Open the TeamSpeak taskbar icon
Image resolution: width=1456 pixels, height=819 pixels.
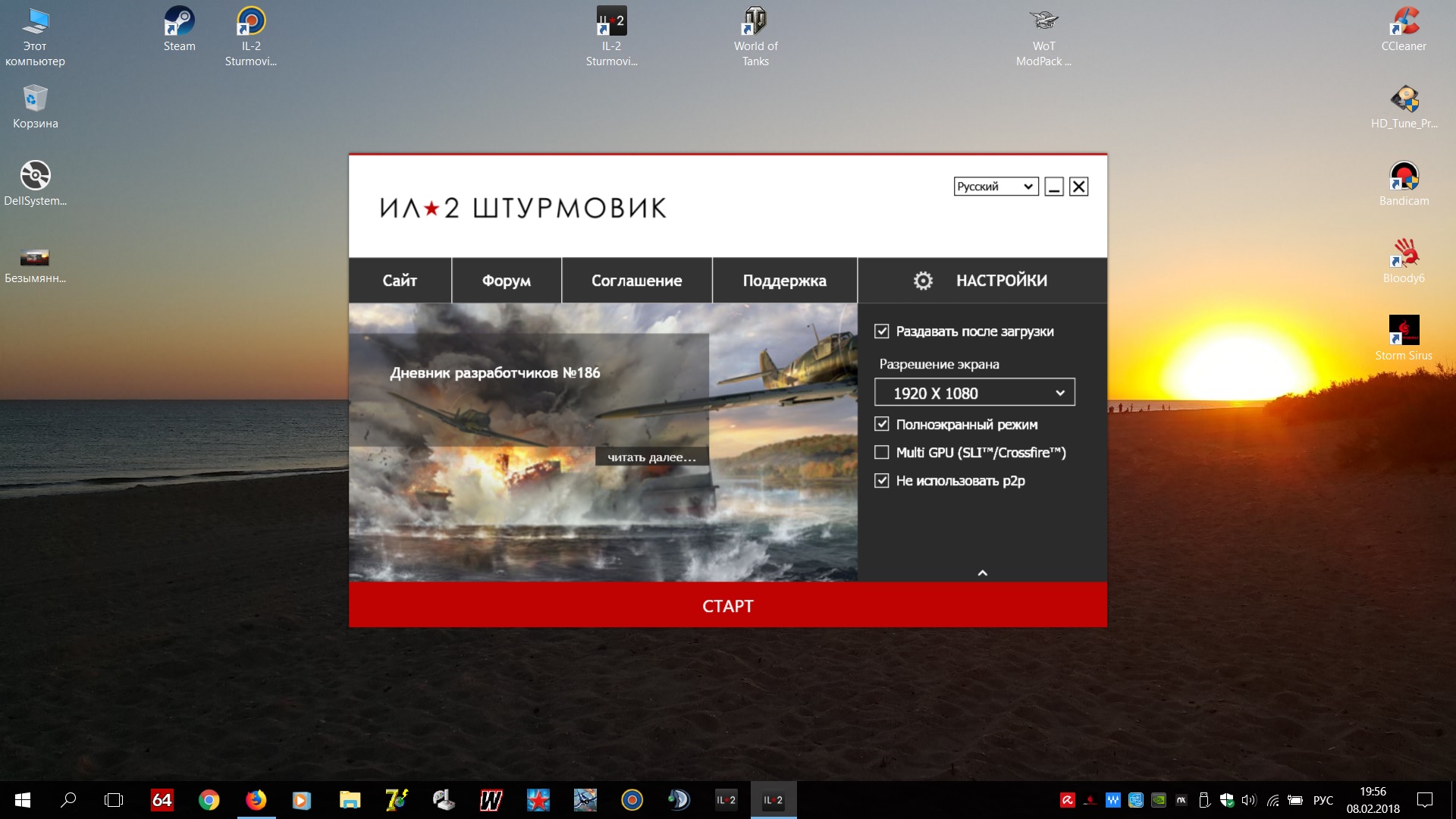tap(679, 800)
